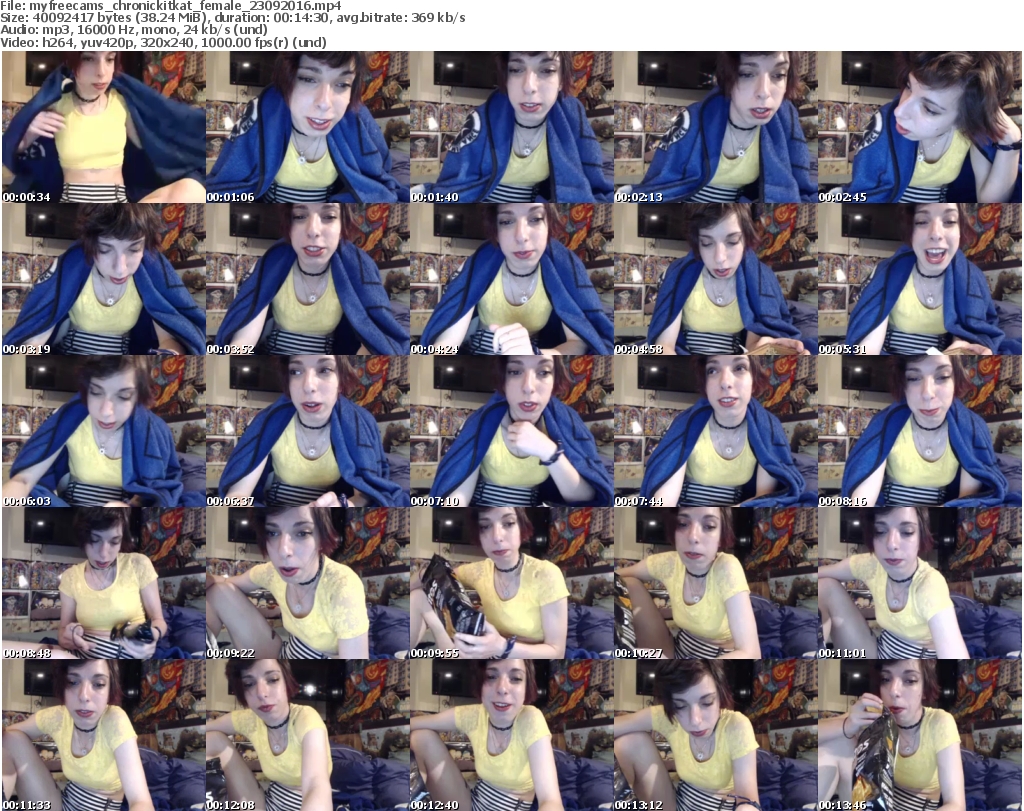1024x811 pixels.
Task: Choose the frame stamped 00:12:08
Action: coord(308,735)
